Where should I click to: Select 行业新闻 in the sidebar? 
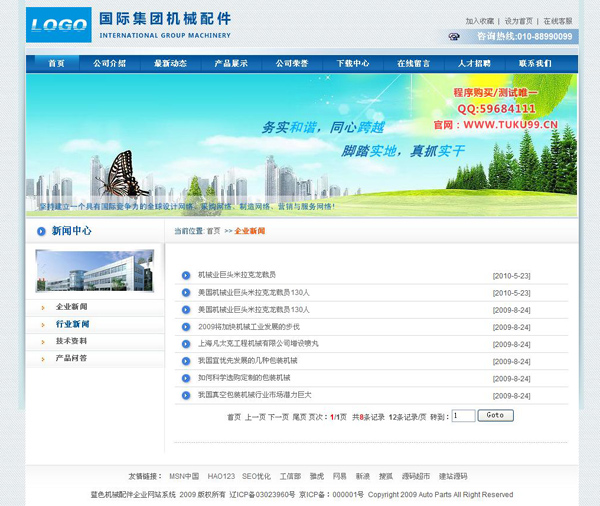coord(72,324)
